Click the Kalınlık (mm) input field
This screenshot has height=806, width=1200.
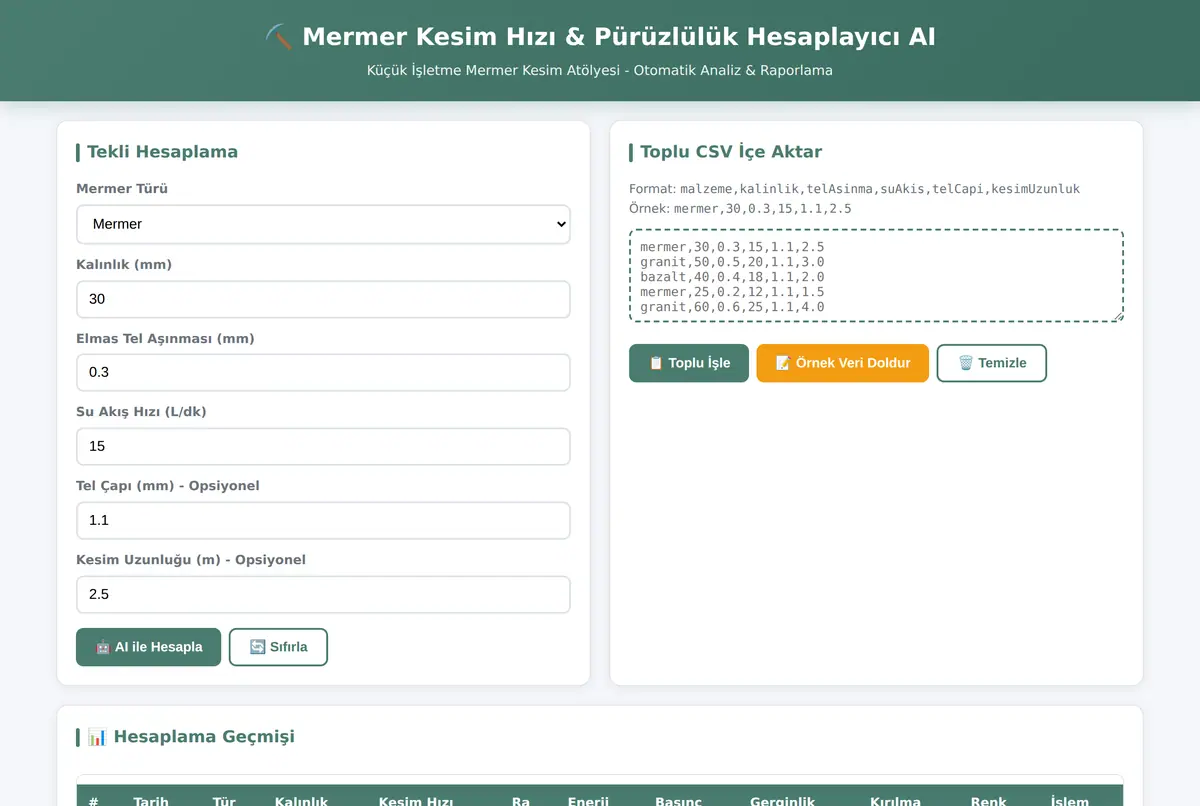(323, 299)
